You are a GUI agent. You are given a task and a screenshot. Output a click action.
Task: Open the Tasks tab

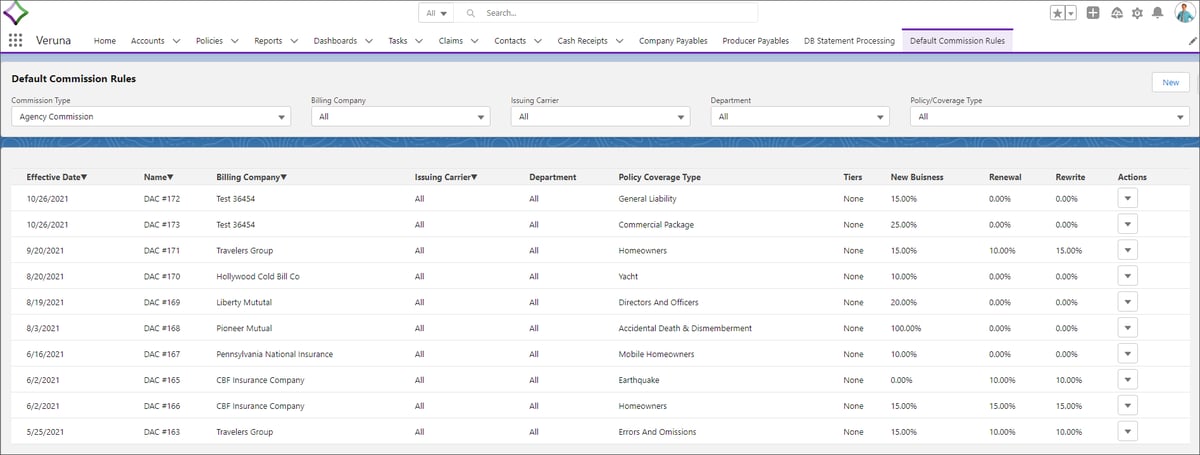tap(398, 41)
